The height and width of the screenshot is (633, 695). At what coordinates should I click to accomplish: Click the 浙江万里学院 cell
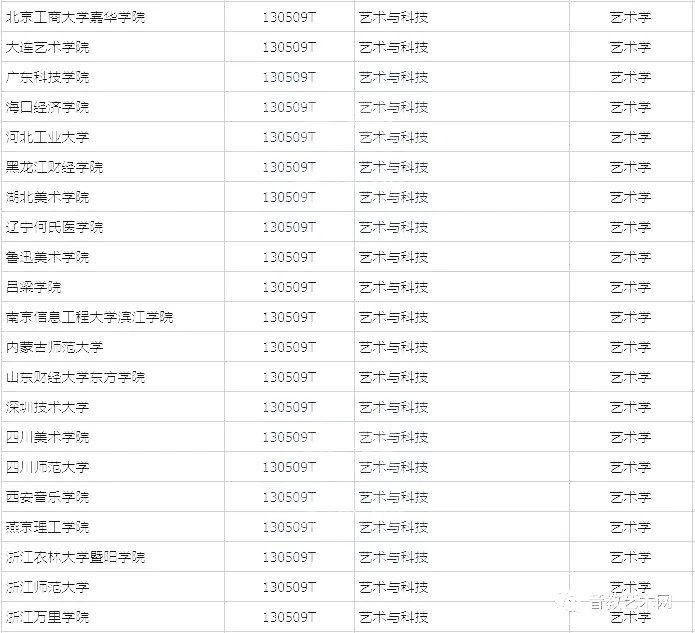47,617
